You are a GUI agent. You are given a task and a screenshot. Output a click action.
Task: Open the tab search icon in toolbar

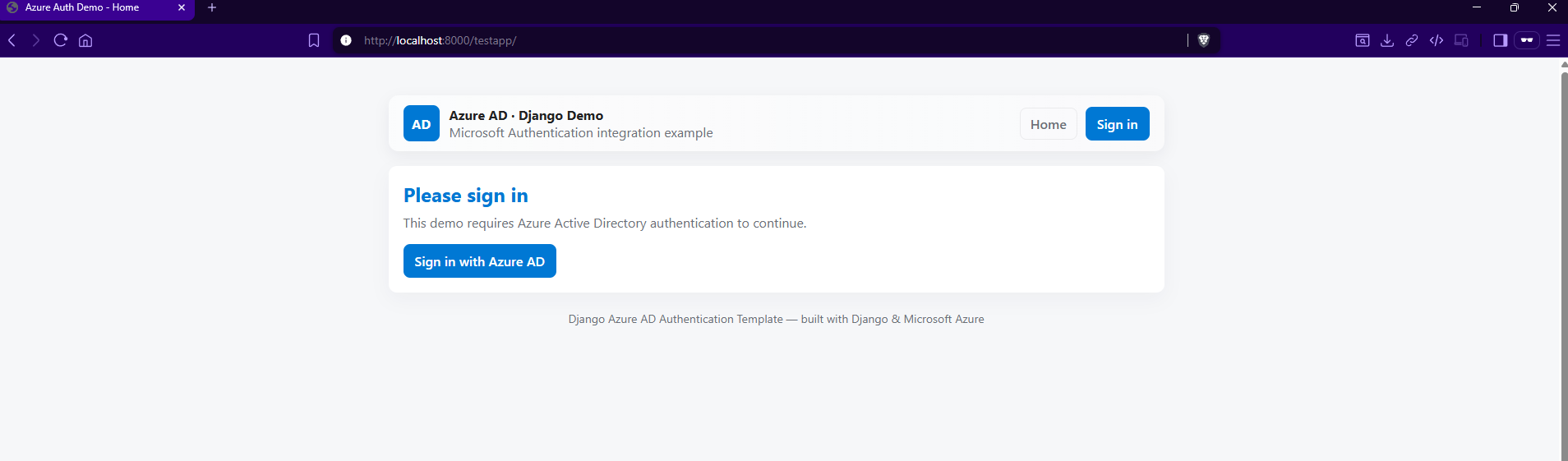pyautogui.click(x=1363, y=40)
